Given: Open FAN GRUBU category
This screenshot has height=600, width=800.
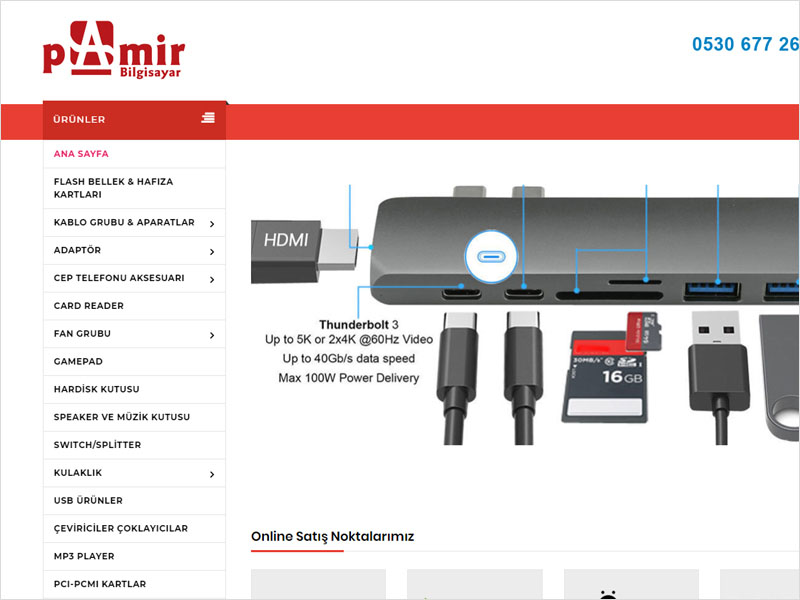Looking at the screenshot, I should coord(82,334).
